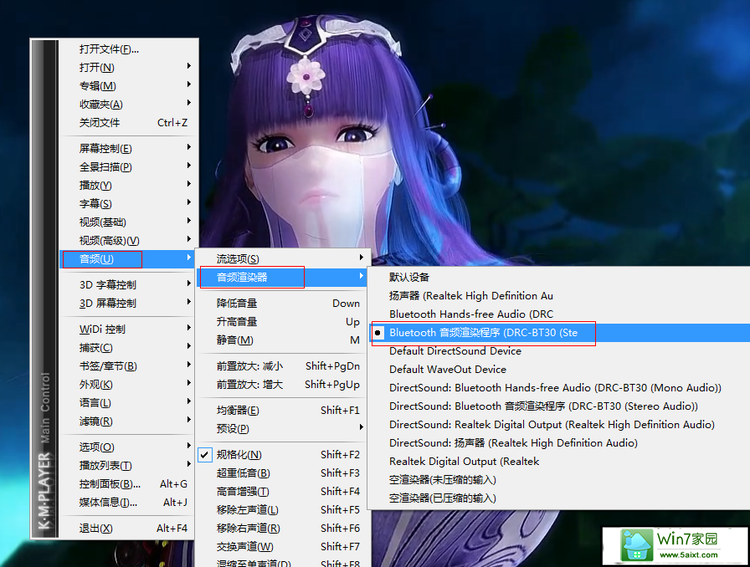Open 控制面板(B)... Alt+G
Image resolution: width=750 pixels, height=567 pixels.
tap(128, 484)
